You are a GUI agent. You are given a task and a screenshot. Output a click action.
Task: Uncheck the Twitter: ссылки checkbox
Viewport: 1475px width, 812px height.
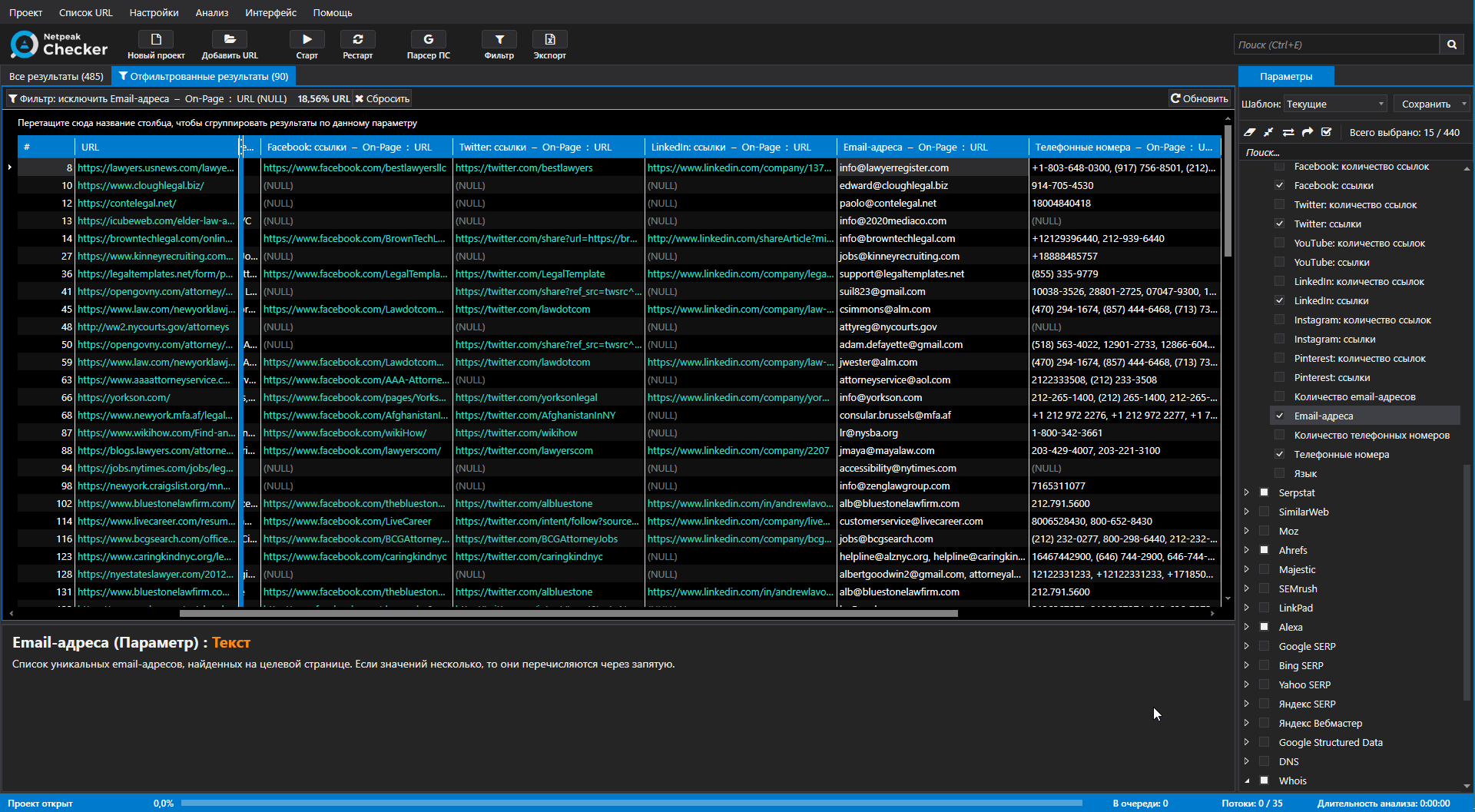1279,224
